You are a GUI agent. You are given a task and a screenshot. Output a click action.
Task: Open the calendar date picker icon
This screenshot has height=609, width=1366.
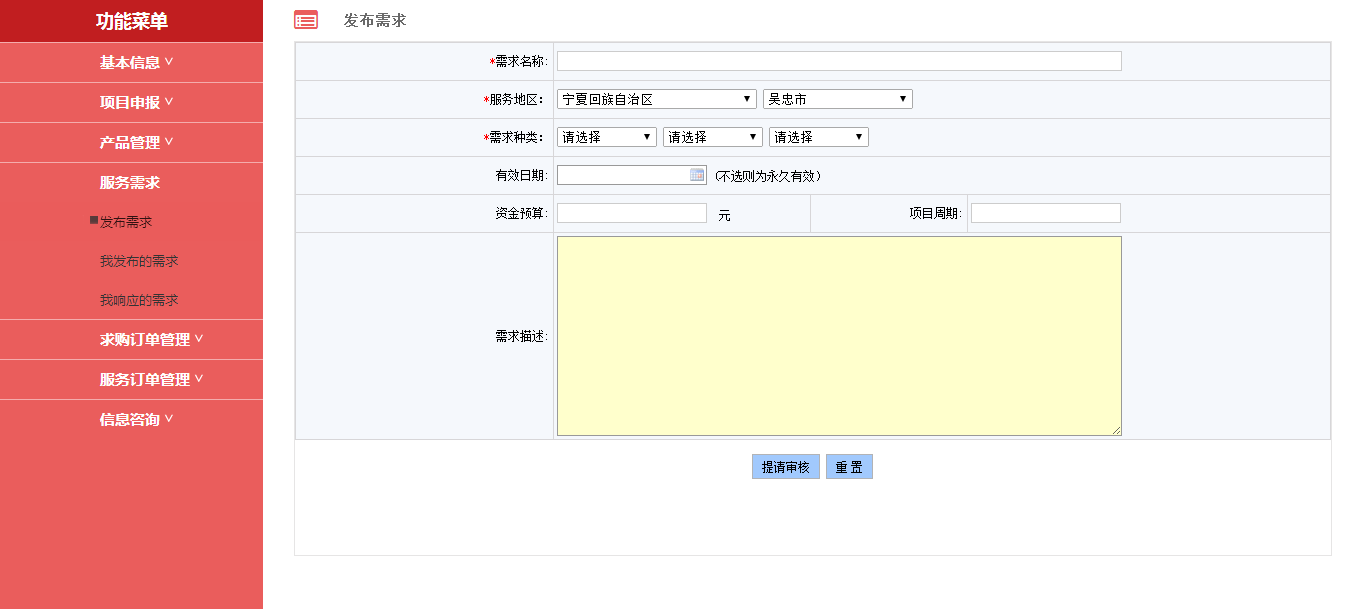(x=697, y=175)
